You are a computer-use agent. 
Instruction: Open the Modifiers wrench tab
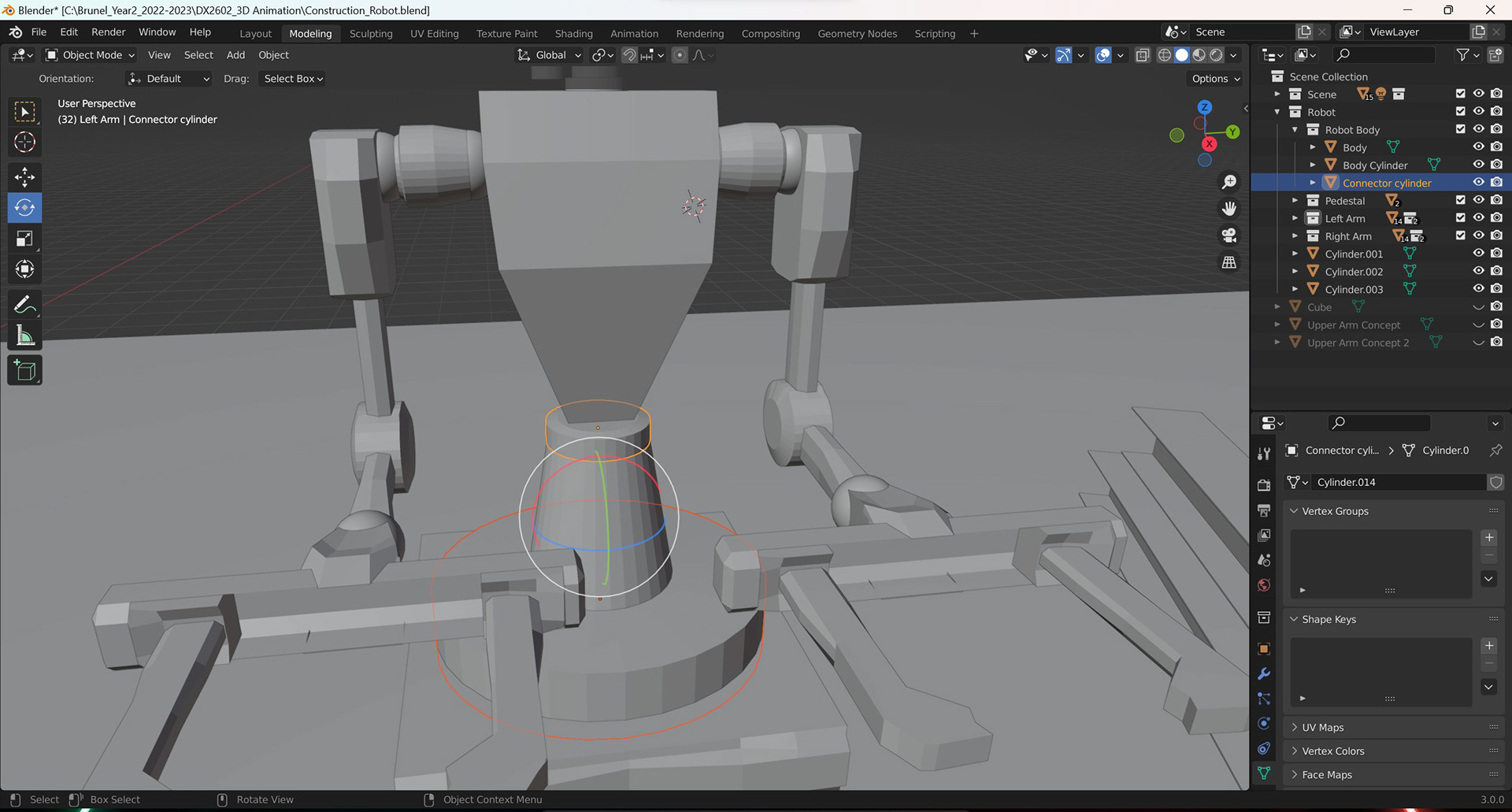[x=1264, y=674]
